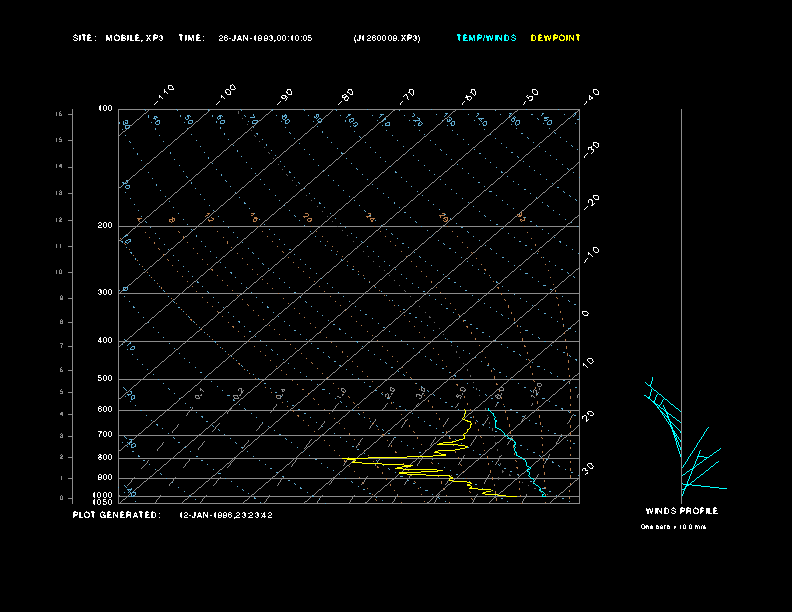Viewport: 792px width, 612px height.
Task: Click the 16 km height axis tick
Action: [59, 114]
